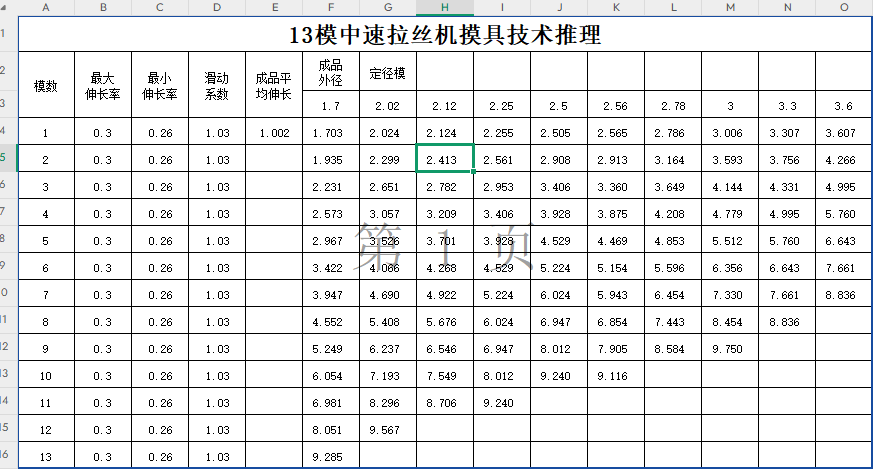Click the column O header

coord(844,7)
